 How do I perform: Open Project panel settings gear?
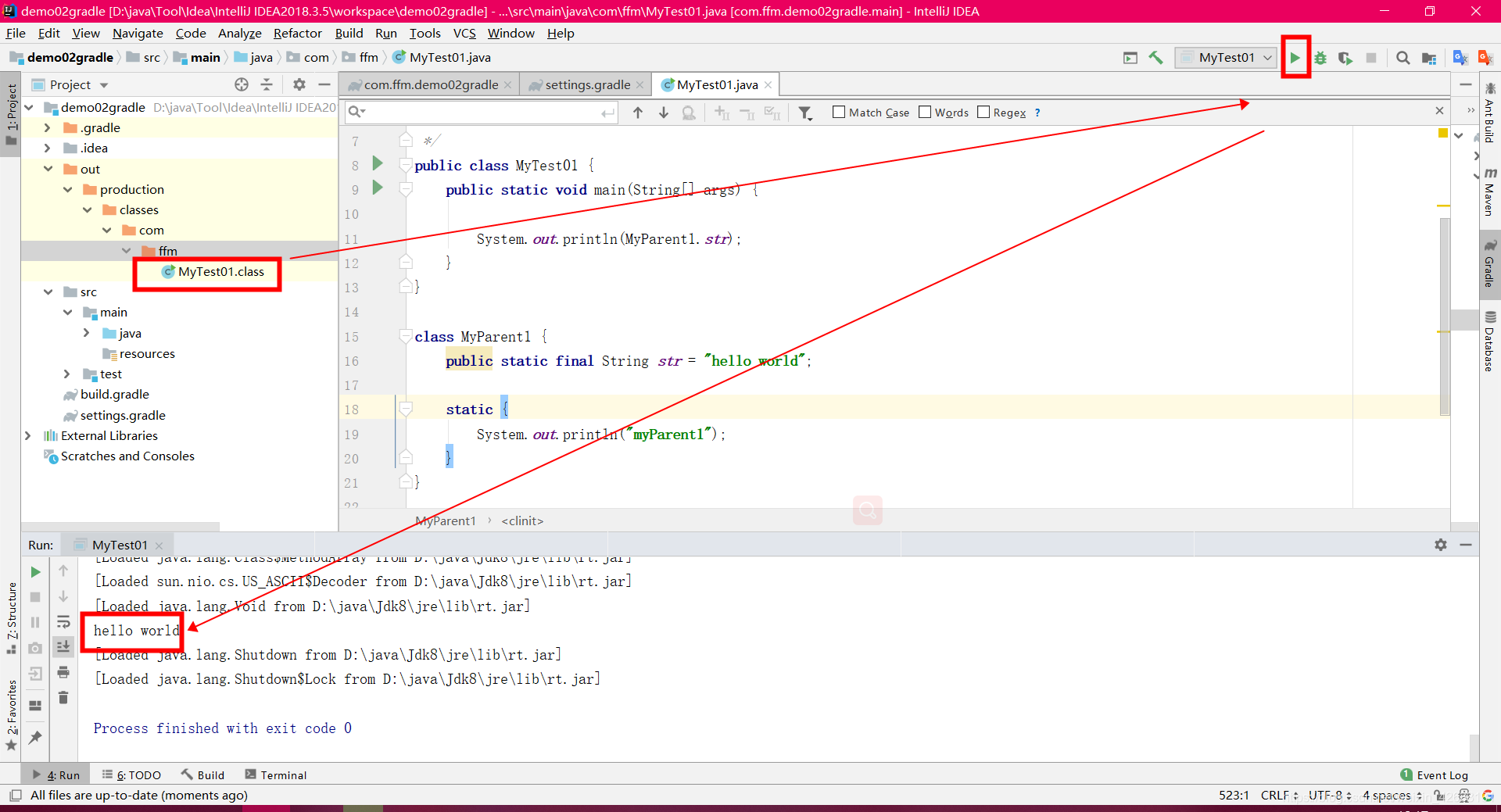[299, 84]
